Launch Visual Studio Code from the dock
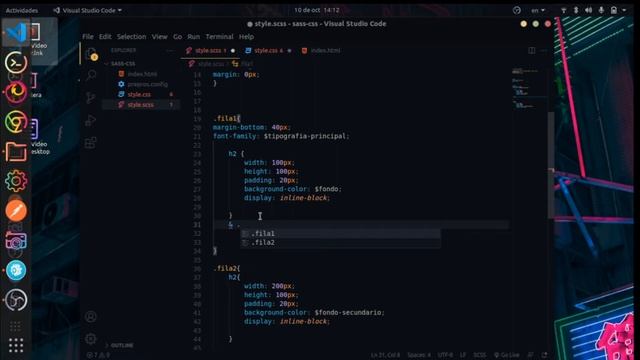Screen dimensions: 640x360 pos(16,33)
